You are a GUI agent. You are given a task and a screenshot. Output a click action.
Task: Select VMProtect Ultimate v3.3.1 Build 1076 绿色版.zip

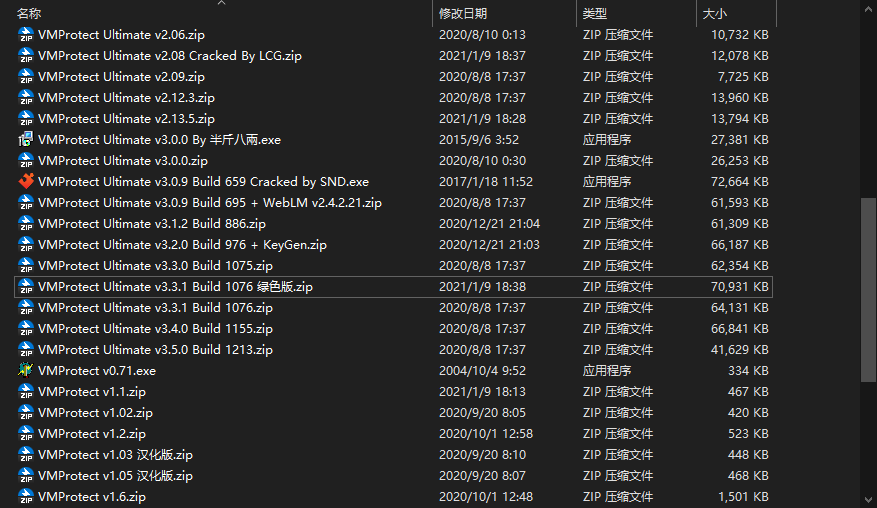(175, 287)
